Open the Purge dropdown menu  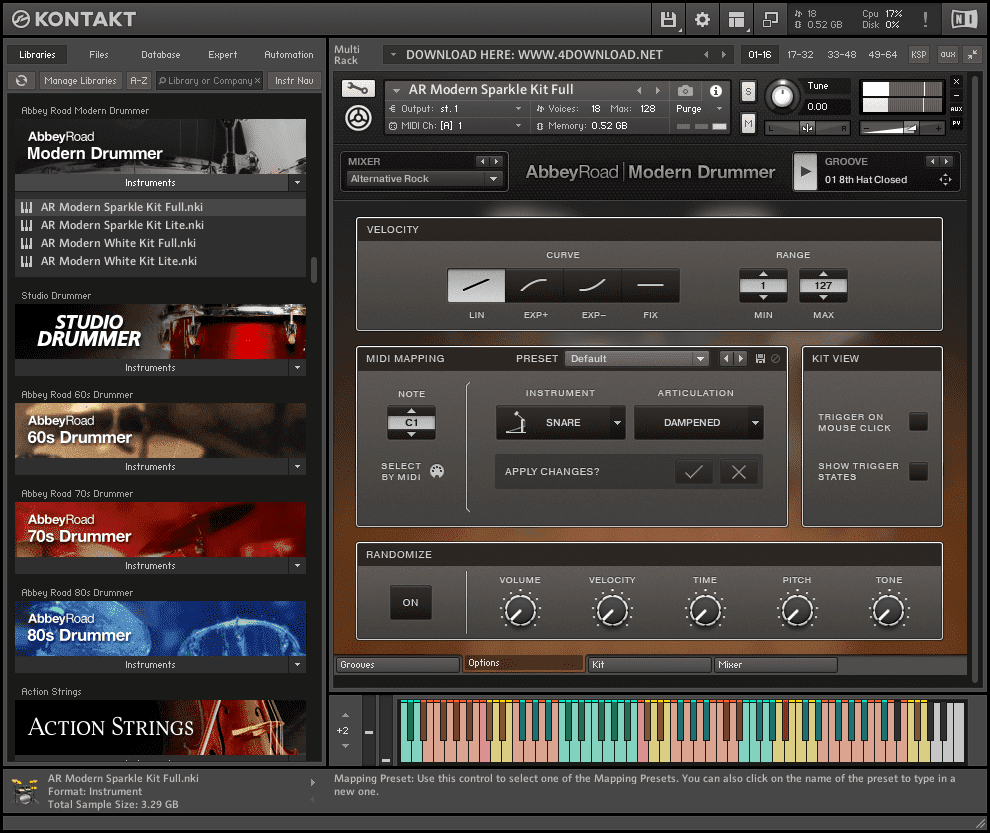click(x=700, y=109)
